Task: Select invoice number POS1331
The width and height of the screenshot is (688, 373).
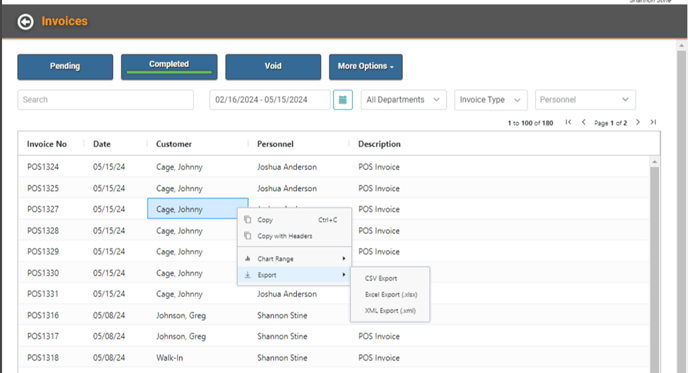Action: click(x=43, y=294)
